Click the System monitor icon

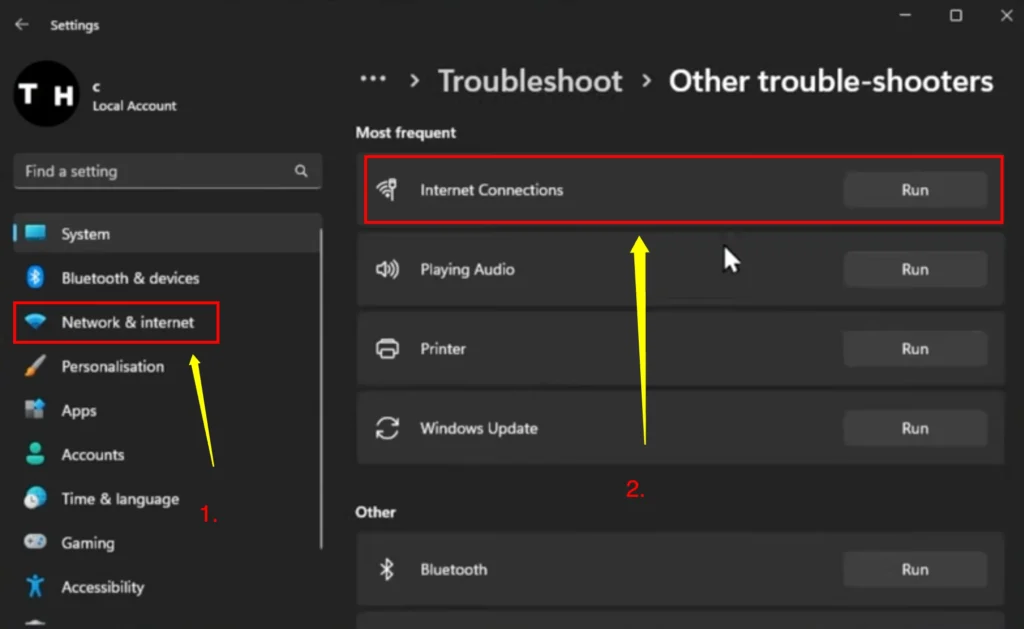pyautogui.click(x=35, y=233)
